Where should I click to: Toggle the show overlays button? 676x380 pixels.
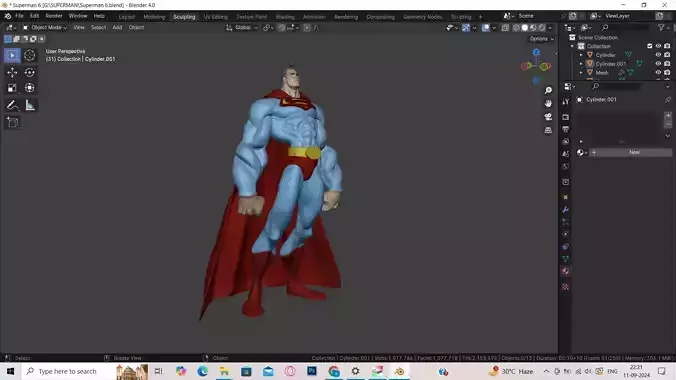(486, 28)
